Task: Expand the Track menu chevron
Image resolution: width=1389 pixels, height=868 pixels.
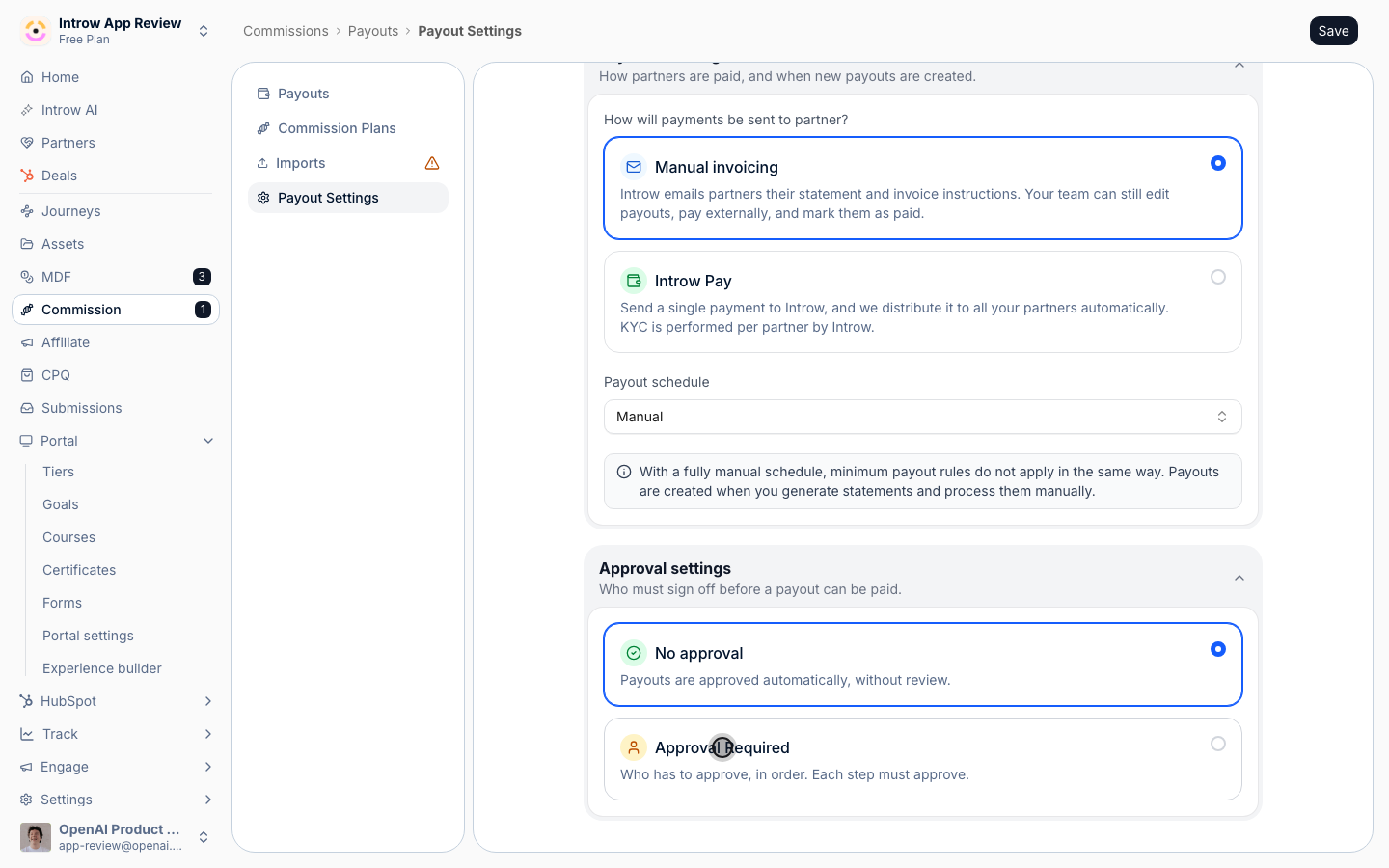Action: [208, 734]
